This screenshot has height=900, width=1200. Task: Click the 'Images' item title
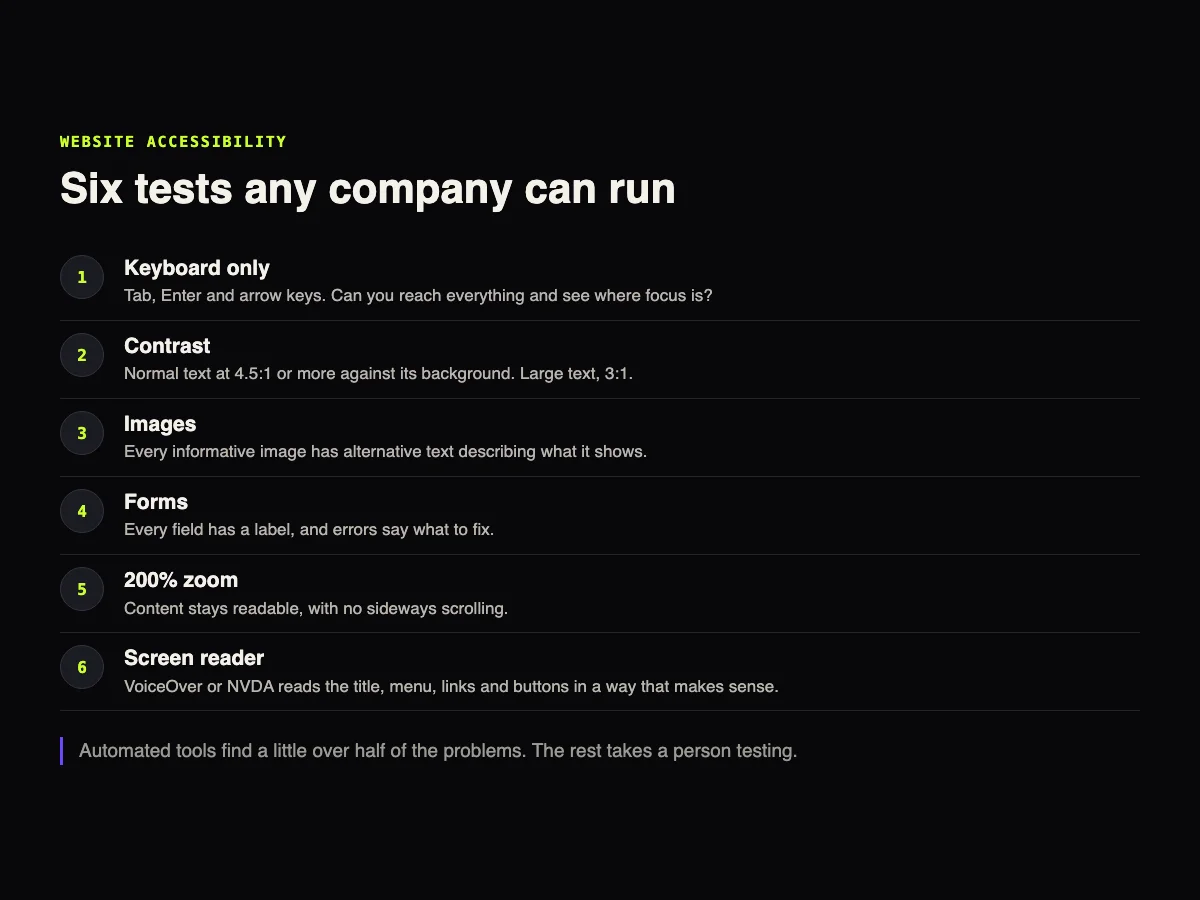[x=160, y=424]
